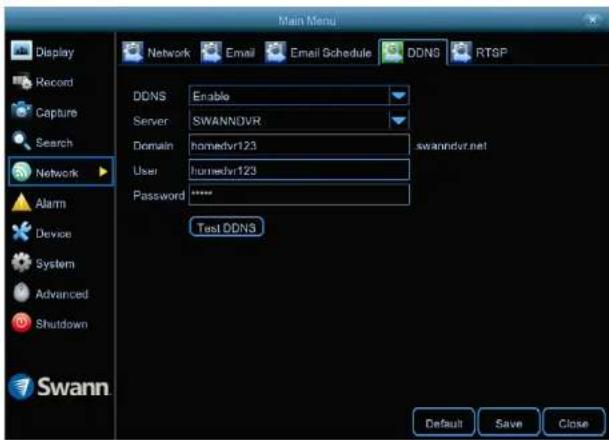
Task: Click the 'Password' field label
Action: [158, 195]
